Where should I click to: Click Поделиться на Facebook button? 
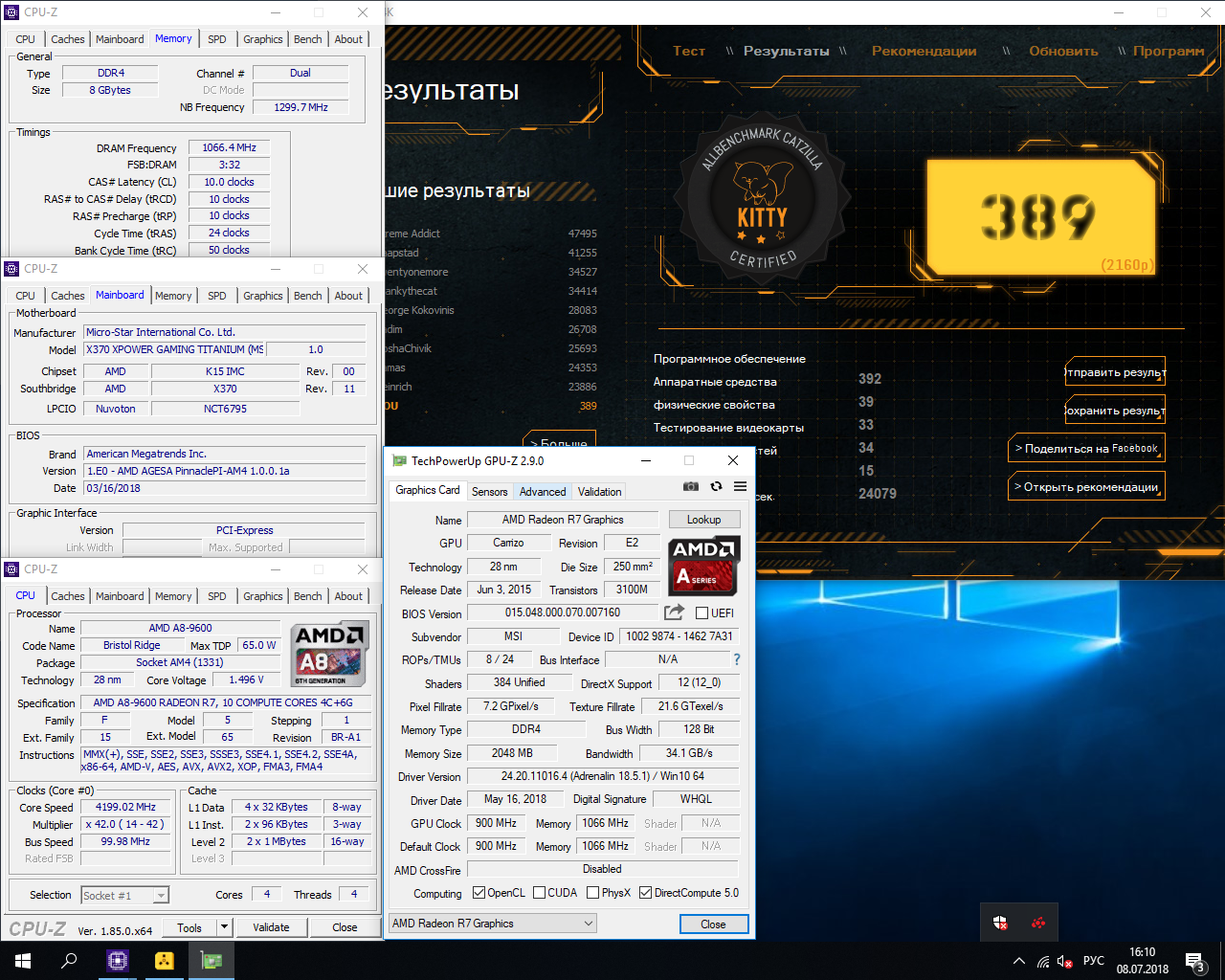[x=1086, y=449]
